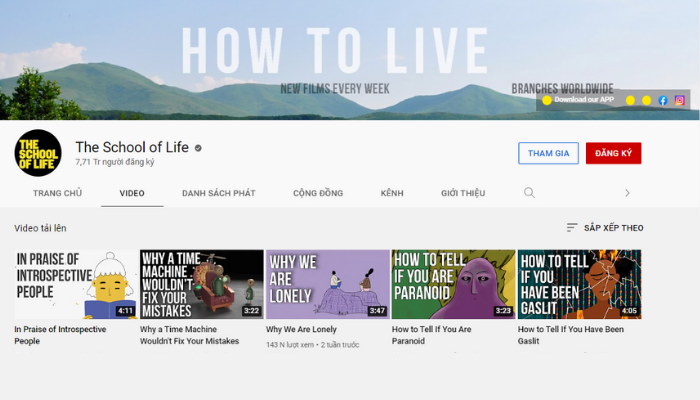700x400 pixels.
Task: Click the yellow dot beside Download our APP
Action: [547, 100]
